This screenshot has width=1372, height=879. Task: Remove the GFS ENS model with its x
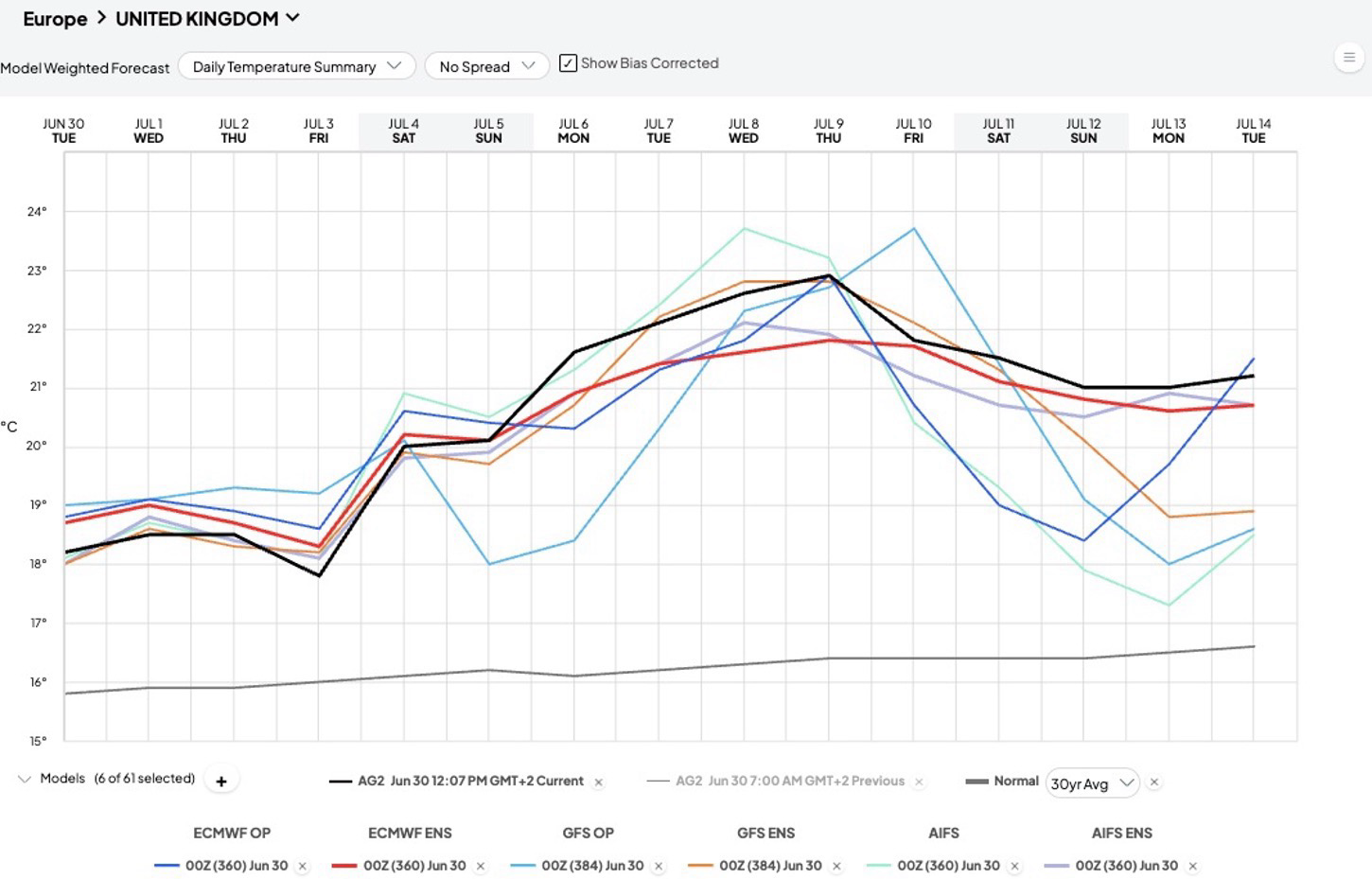[836, 867]
